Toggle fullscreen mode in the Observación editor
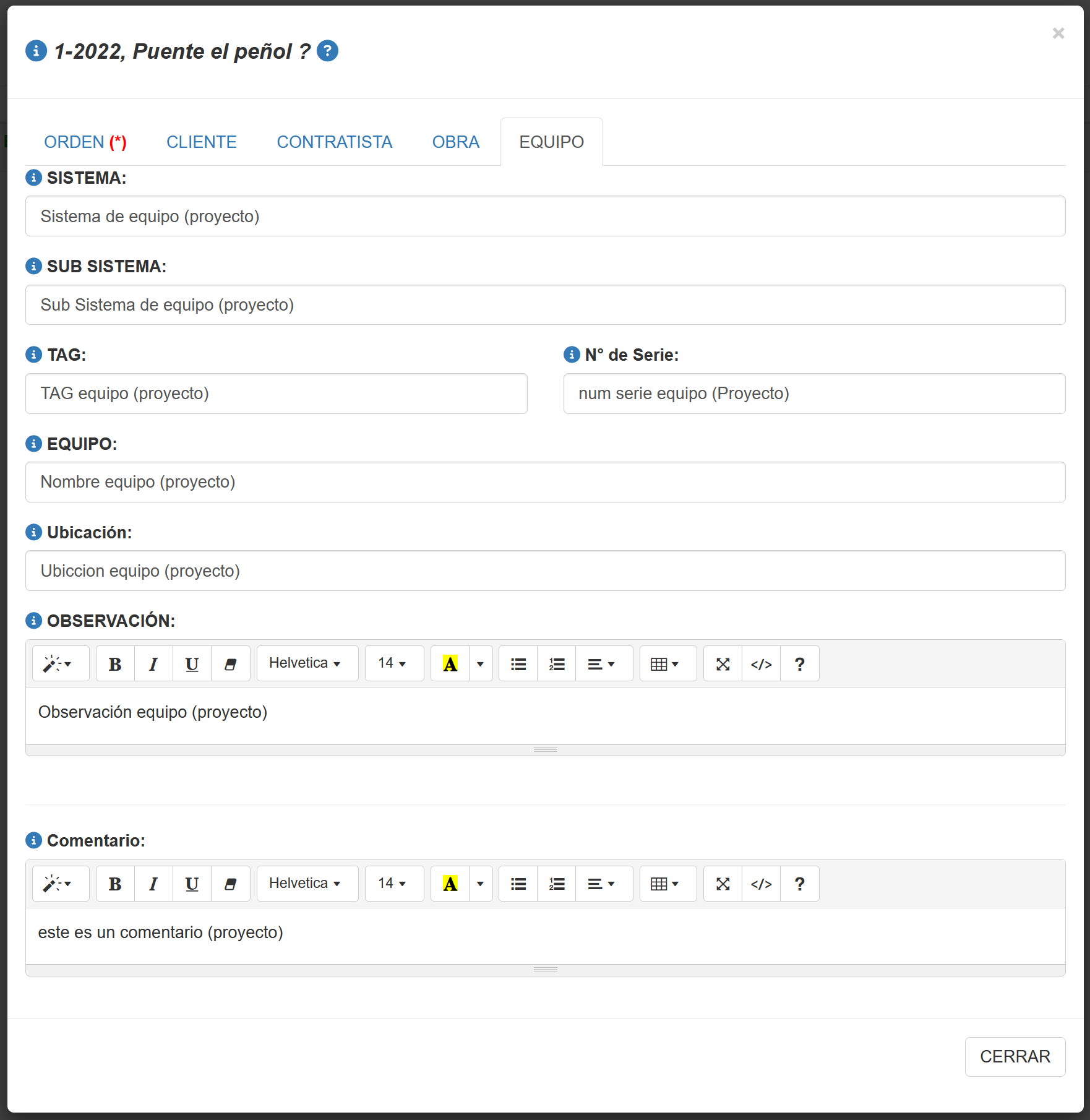Image resolution: width=1090 pixels, height=1120 pixels. (723, 664)
